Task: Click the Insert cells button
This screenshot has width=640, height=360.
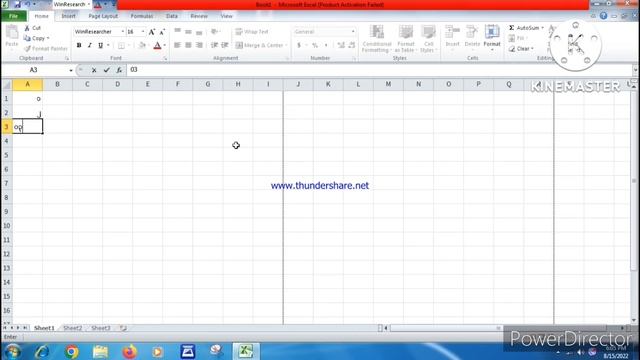Action: click(x=452, y=37)
